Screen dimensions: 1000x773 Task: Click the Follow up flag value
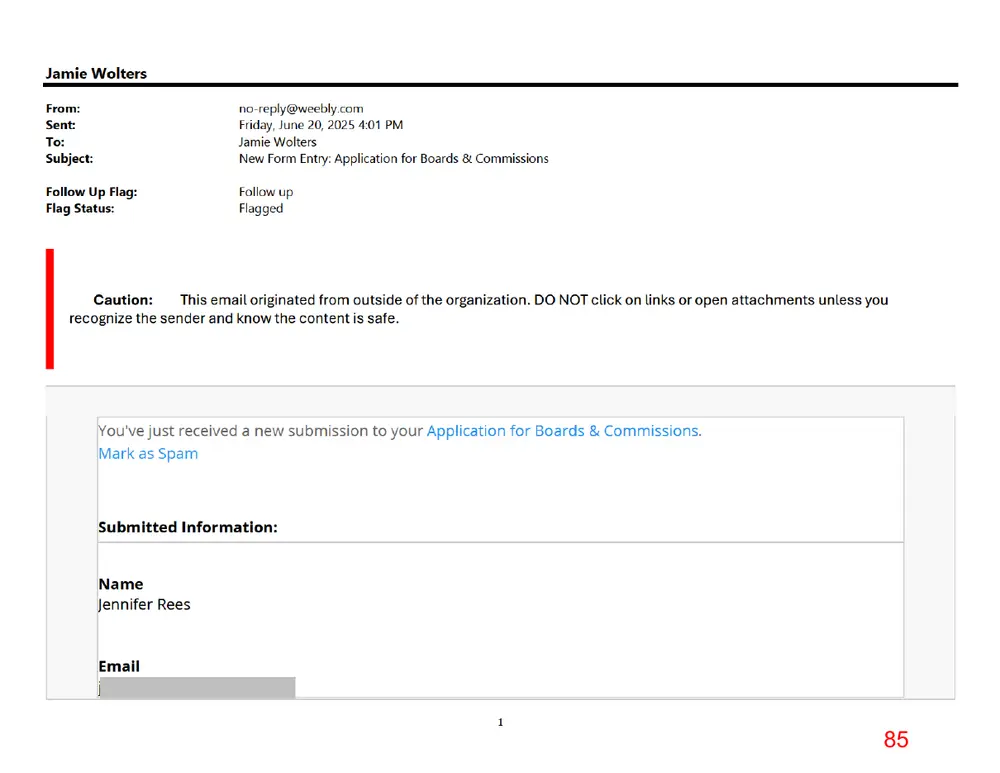pos(266,192)
